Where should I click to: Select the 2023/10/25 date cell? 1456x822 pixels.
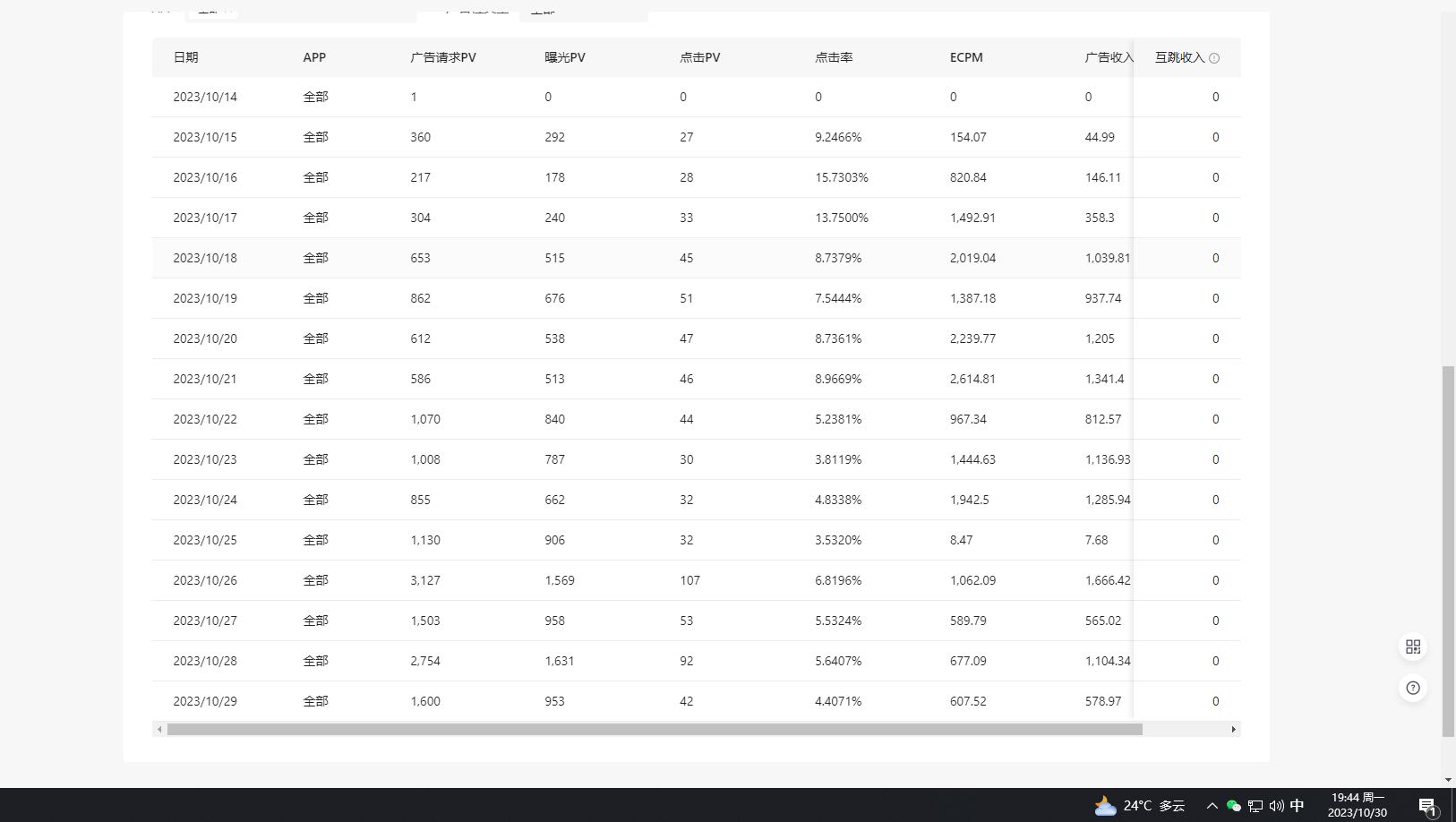click(x=205, y=540)
